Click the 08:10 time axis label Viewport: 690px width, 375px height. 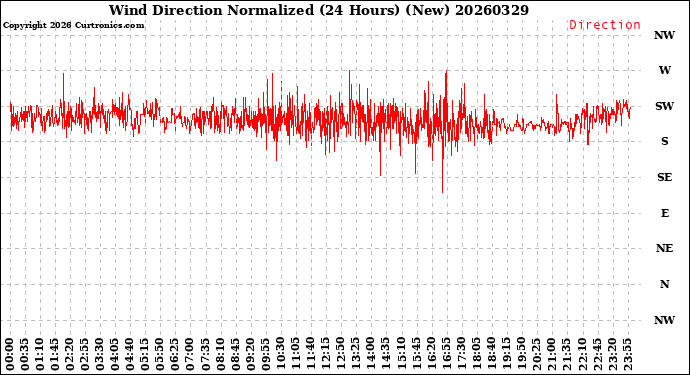pyautogui.click(x=220, y=354)
